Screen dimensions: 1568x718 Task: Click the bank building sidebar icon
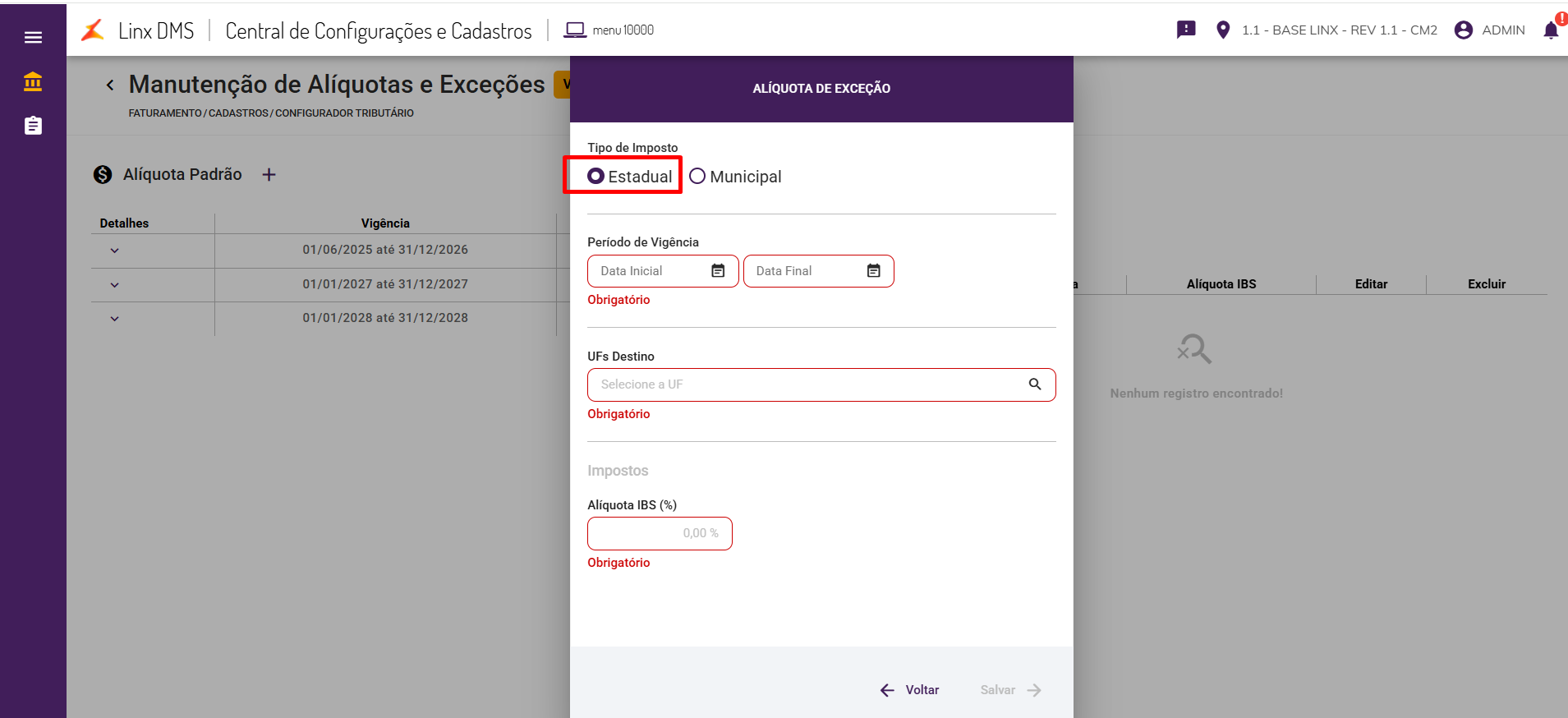click(33, 81)
